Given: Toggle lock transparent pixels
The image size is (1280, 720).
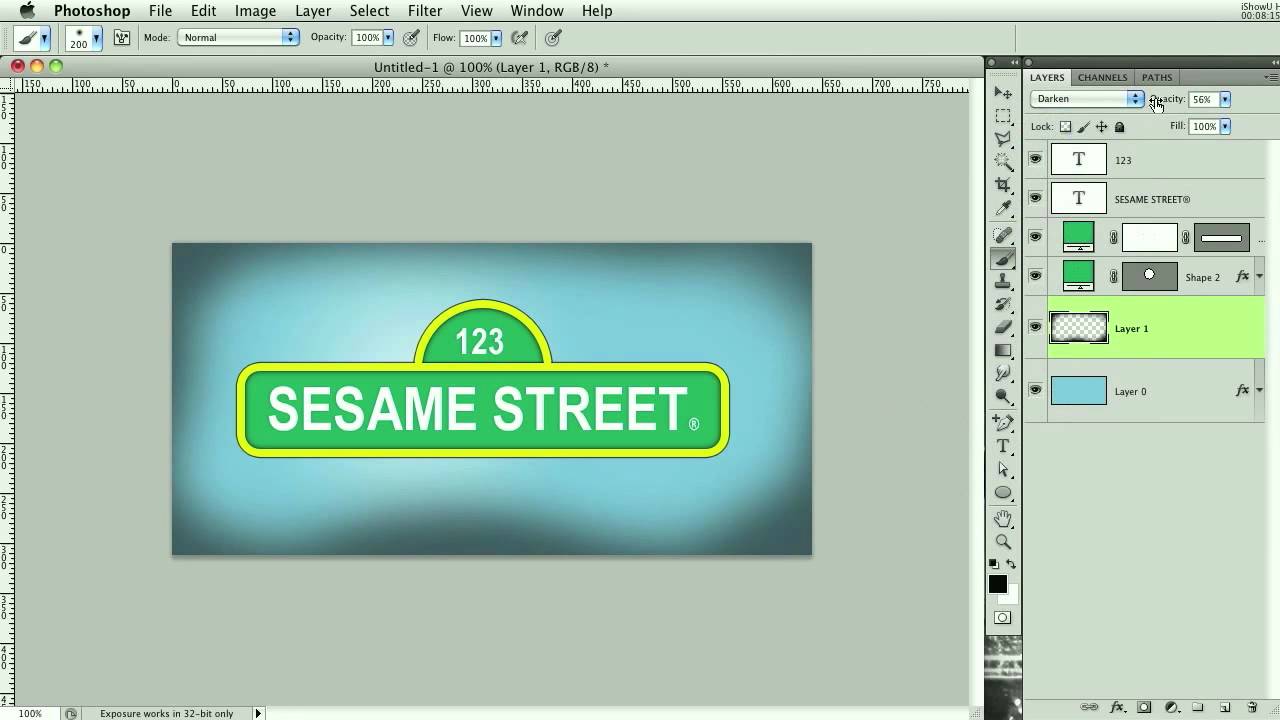Looking at the screenshot, I should click(1065, 127).
